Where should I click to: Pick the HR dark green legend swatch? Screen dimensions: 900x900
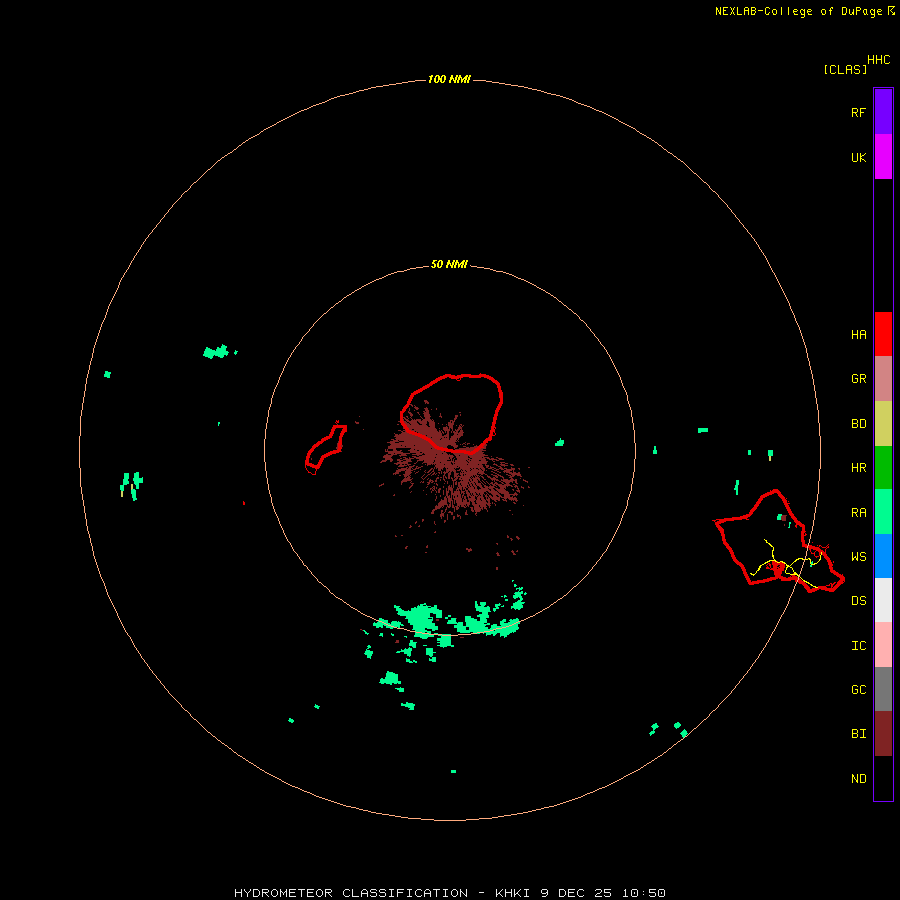click(883, 467)
